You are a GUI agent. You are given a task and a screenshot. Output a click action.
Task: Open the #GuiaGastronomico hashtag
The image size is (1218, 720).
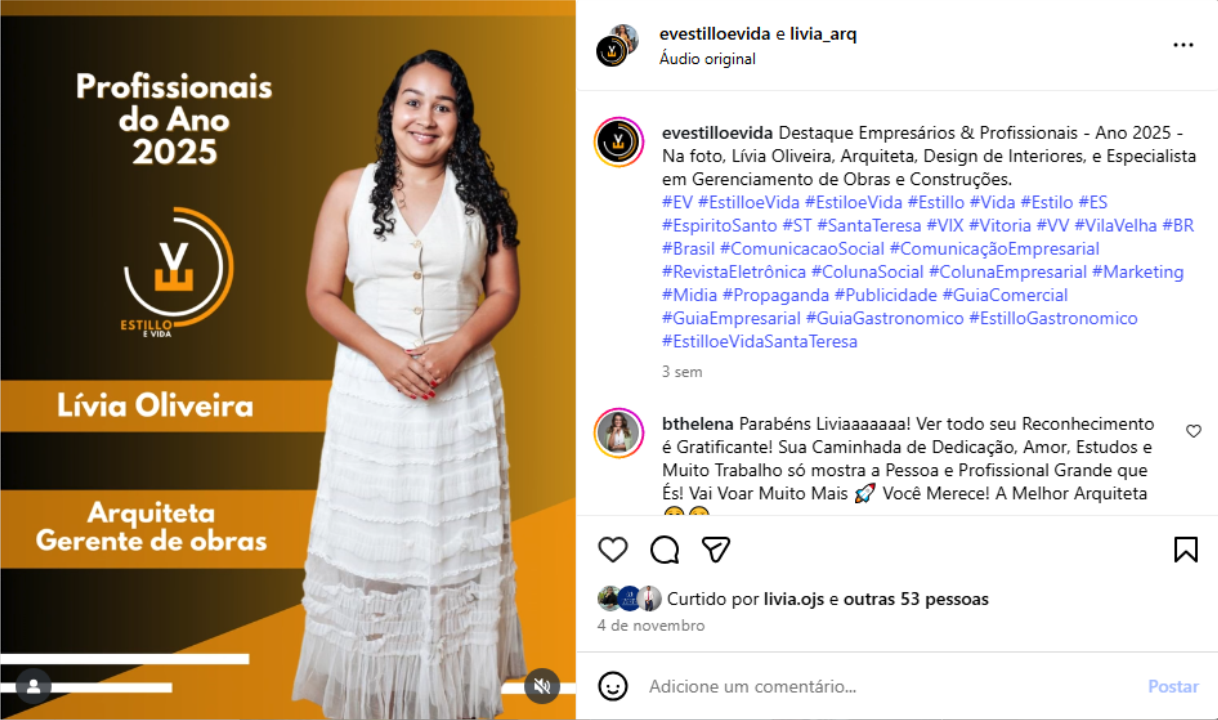tap(885, 318)
